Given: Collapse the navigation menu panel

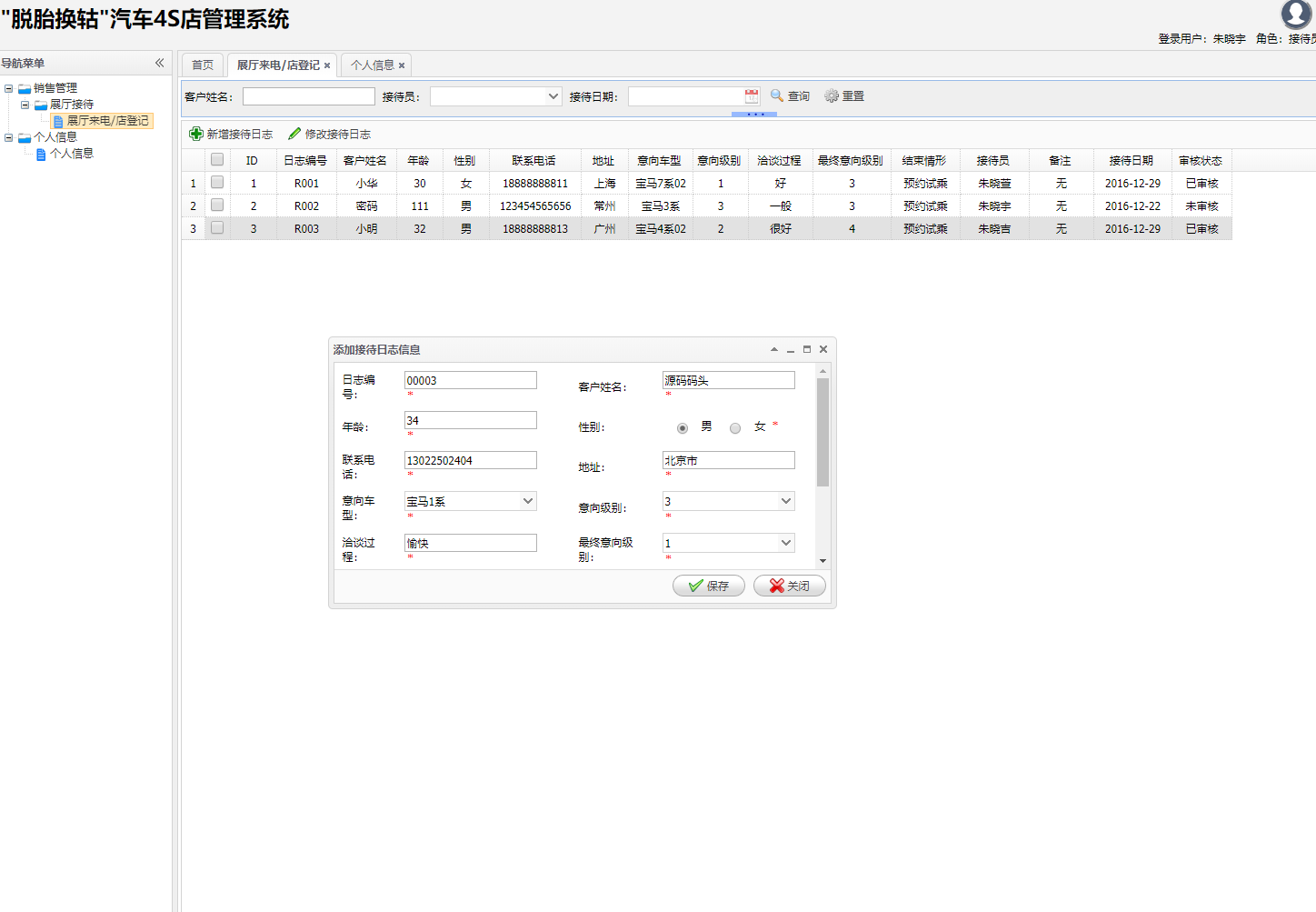Looking at the screenshot, I should coord(160,63).
